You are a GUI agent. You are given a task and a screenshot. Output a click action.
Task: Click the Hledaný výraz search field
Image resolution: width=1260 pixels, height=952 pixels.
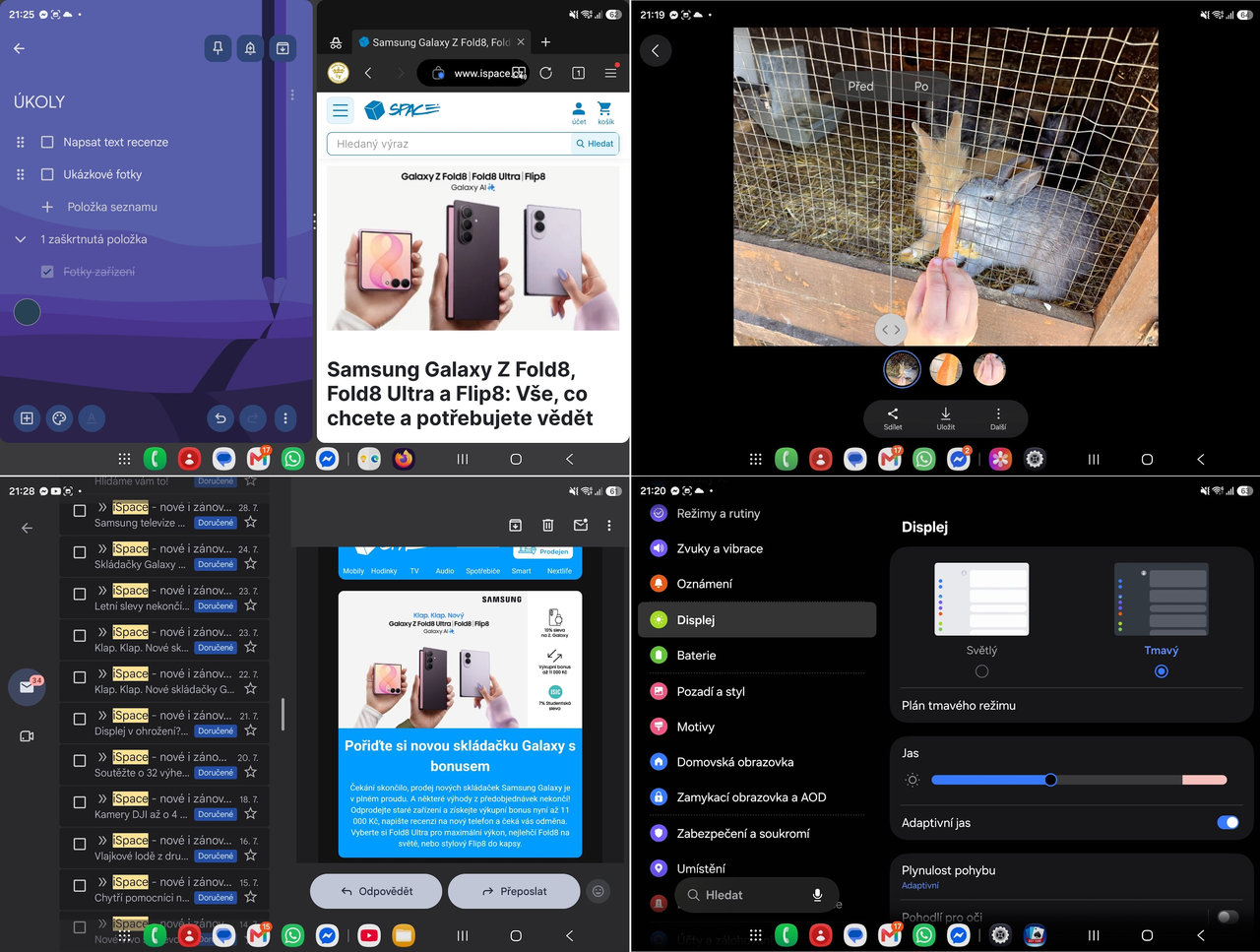point(450,144)
